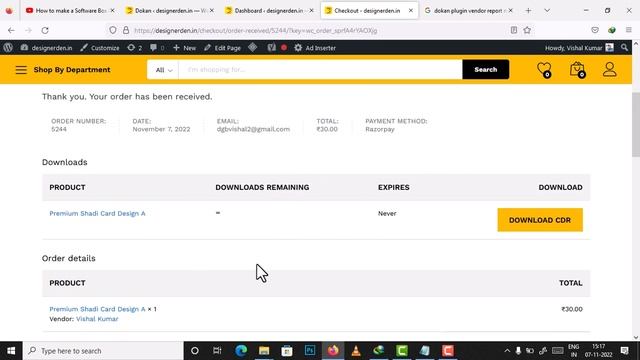Open the WordPress logo menu

8,48
